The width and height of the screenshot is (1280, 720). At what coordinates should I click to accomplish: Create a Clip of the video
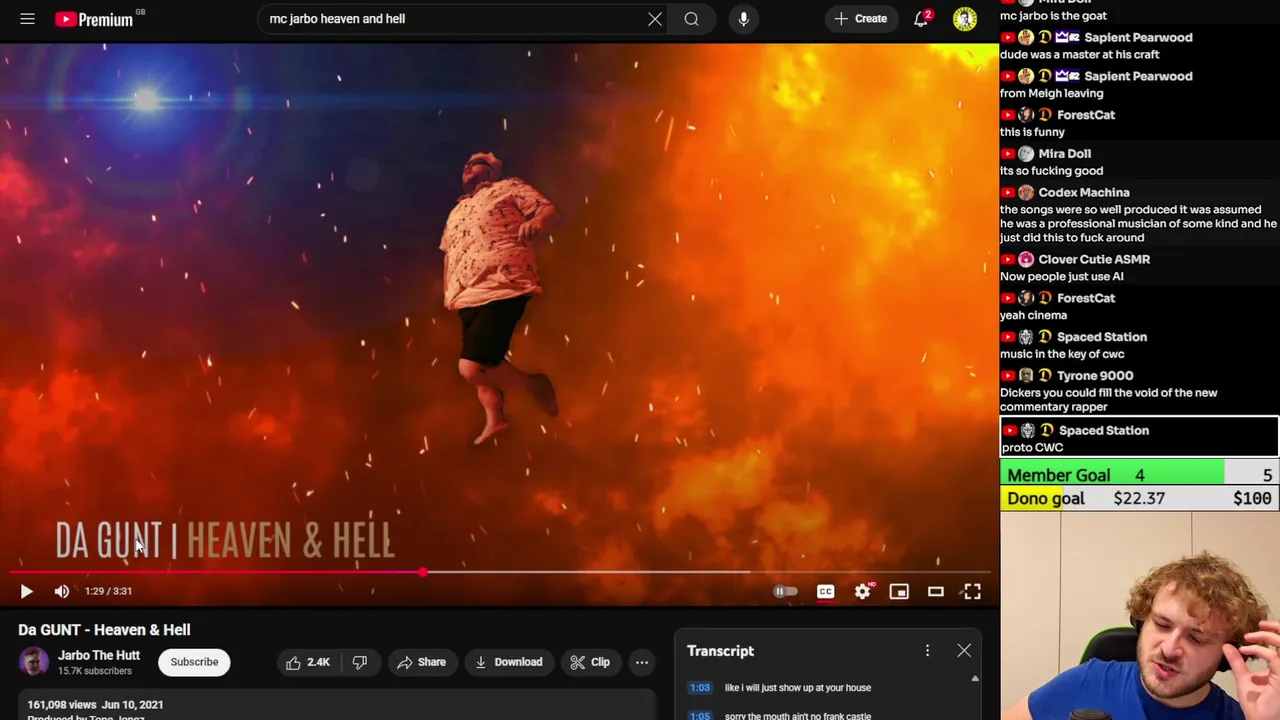(590, 662)
